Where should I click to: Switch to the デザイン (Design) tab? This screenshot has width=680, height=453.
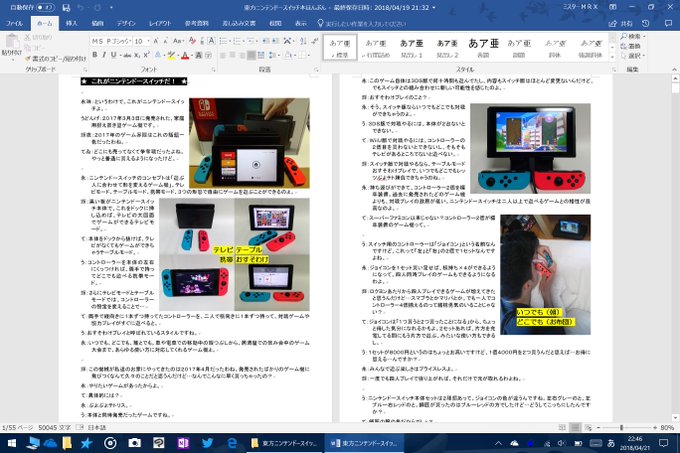[x=126, y=23]
